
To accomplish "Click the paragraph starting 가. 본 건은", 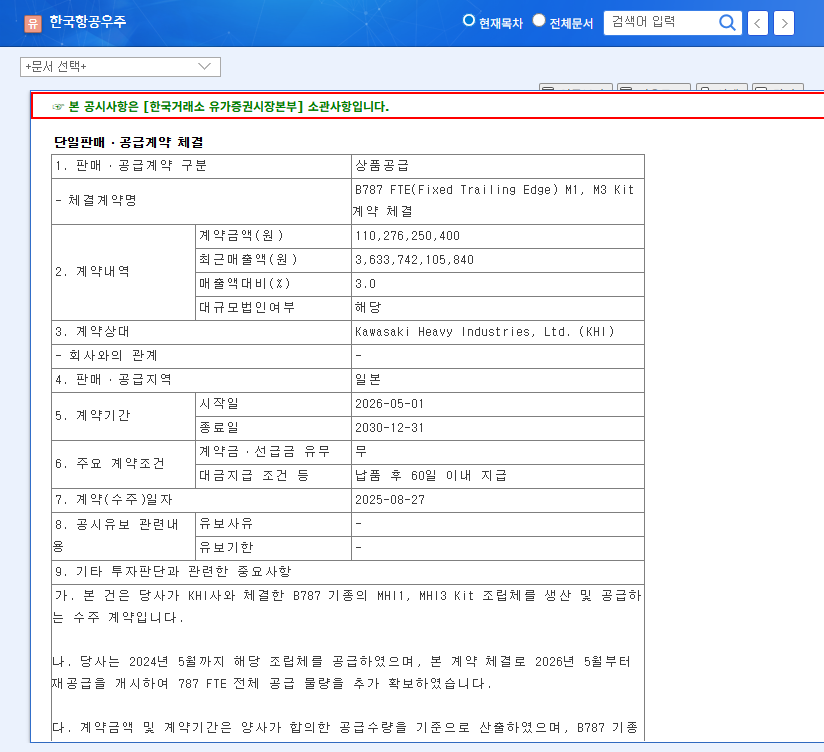I will (x=347, y=607).
